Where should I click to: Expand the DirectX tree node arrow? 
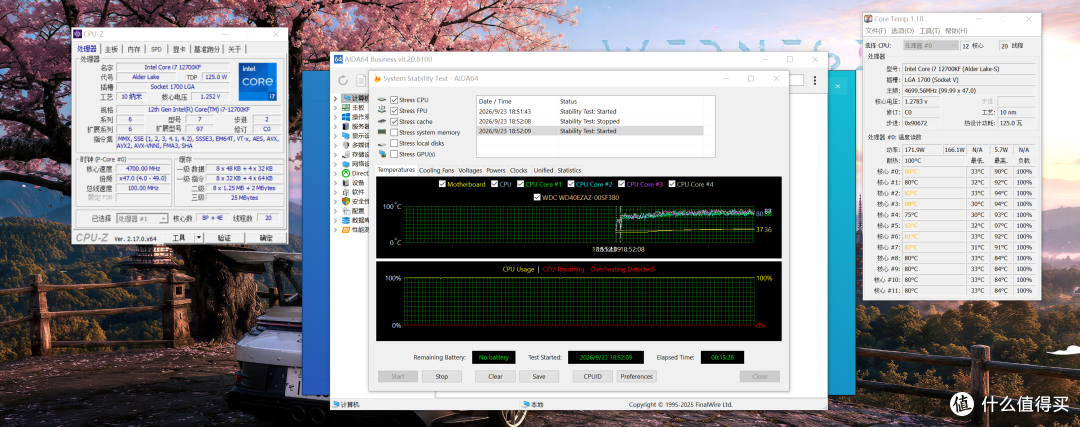pos(335,174)
